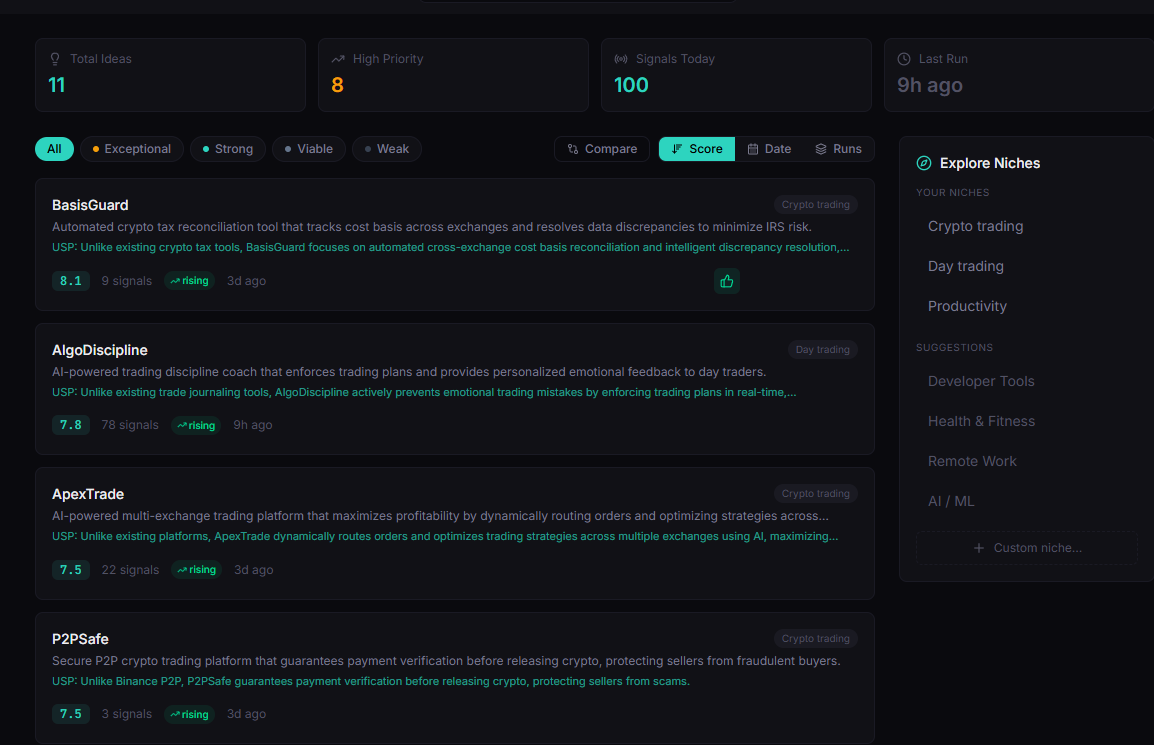The image size is (1154, 745).
Task: Click the 8.1 score badge on BasisGuard
Action: pyautogui.click(x=71, y=280)
